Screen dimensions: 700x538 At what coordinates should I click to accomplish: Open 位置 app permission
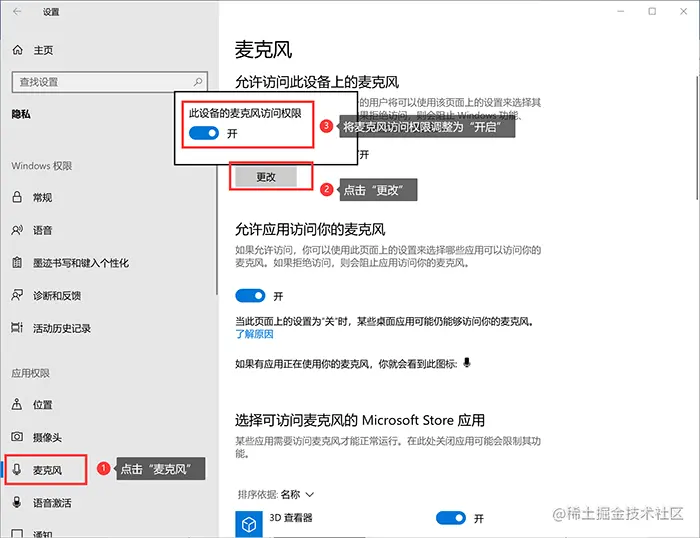click(x=42, y=405)
